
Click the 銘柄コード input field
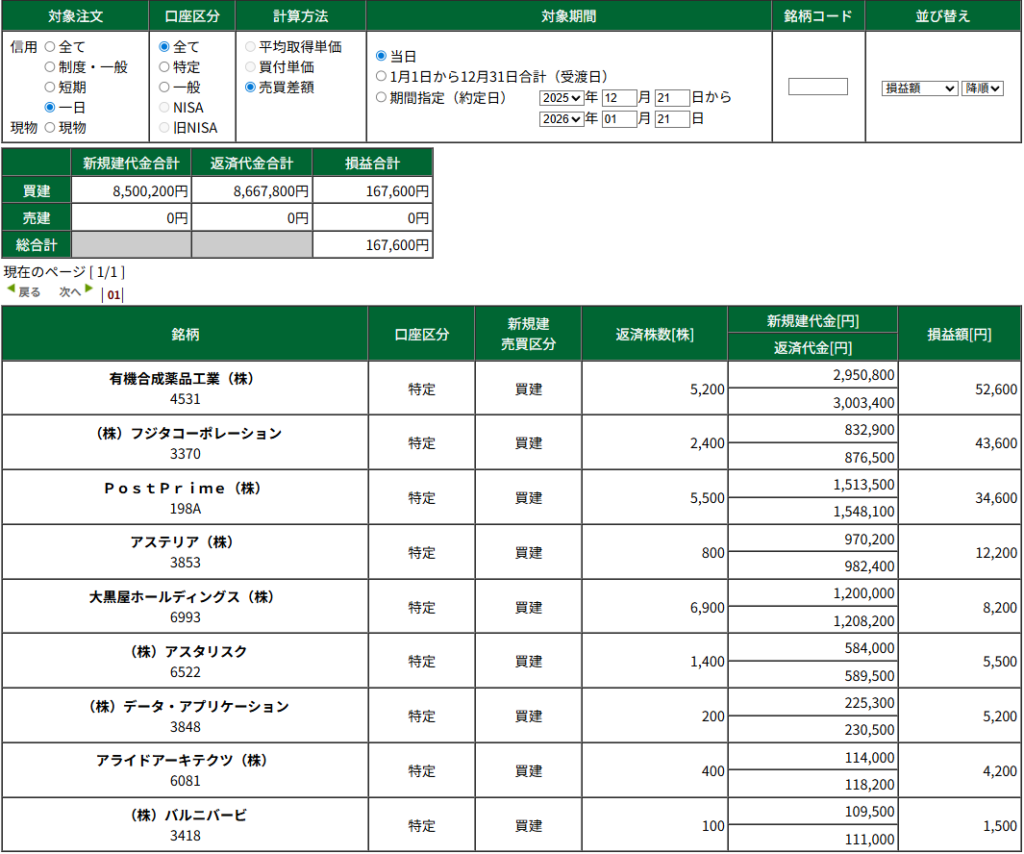(818, 87)
